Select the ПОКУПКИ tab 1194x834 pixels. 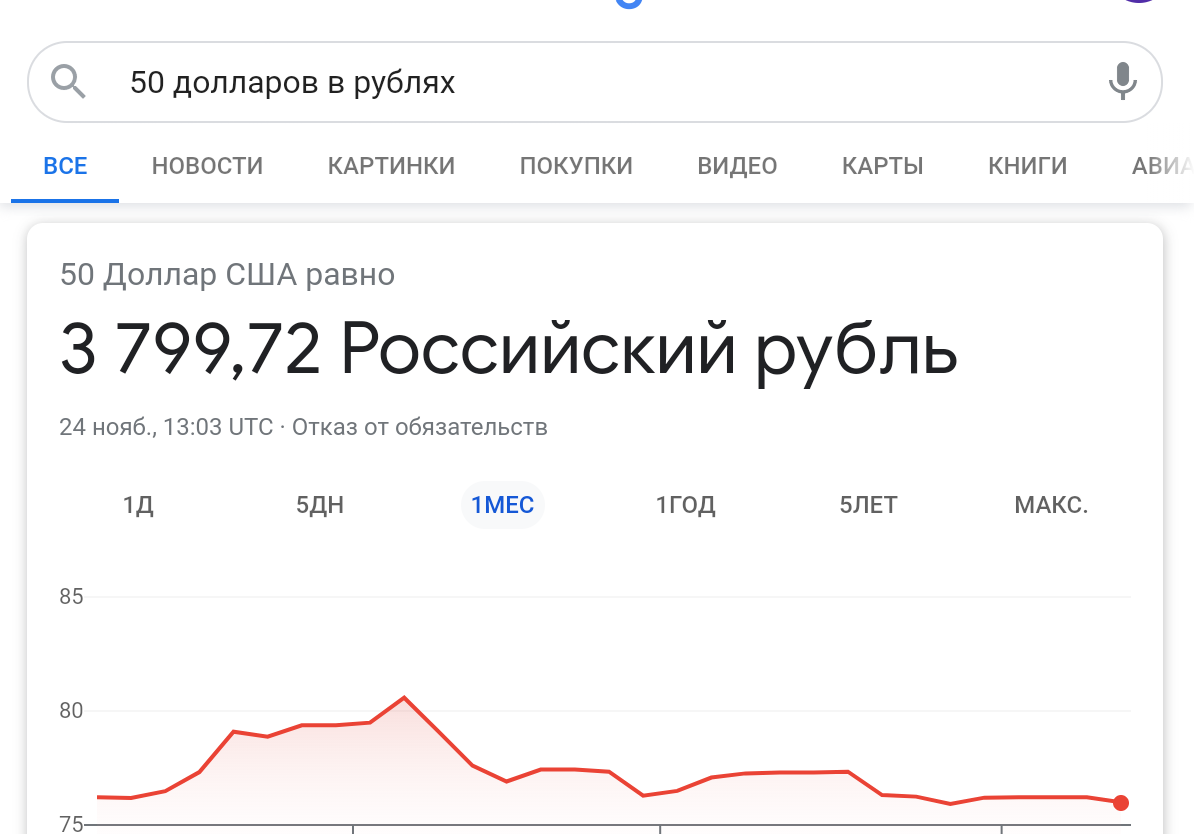[576, 166]
